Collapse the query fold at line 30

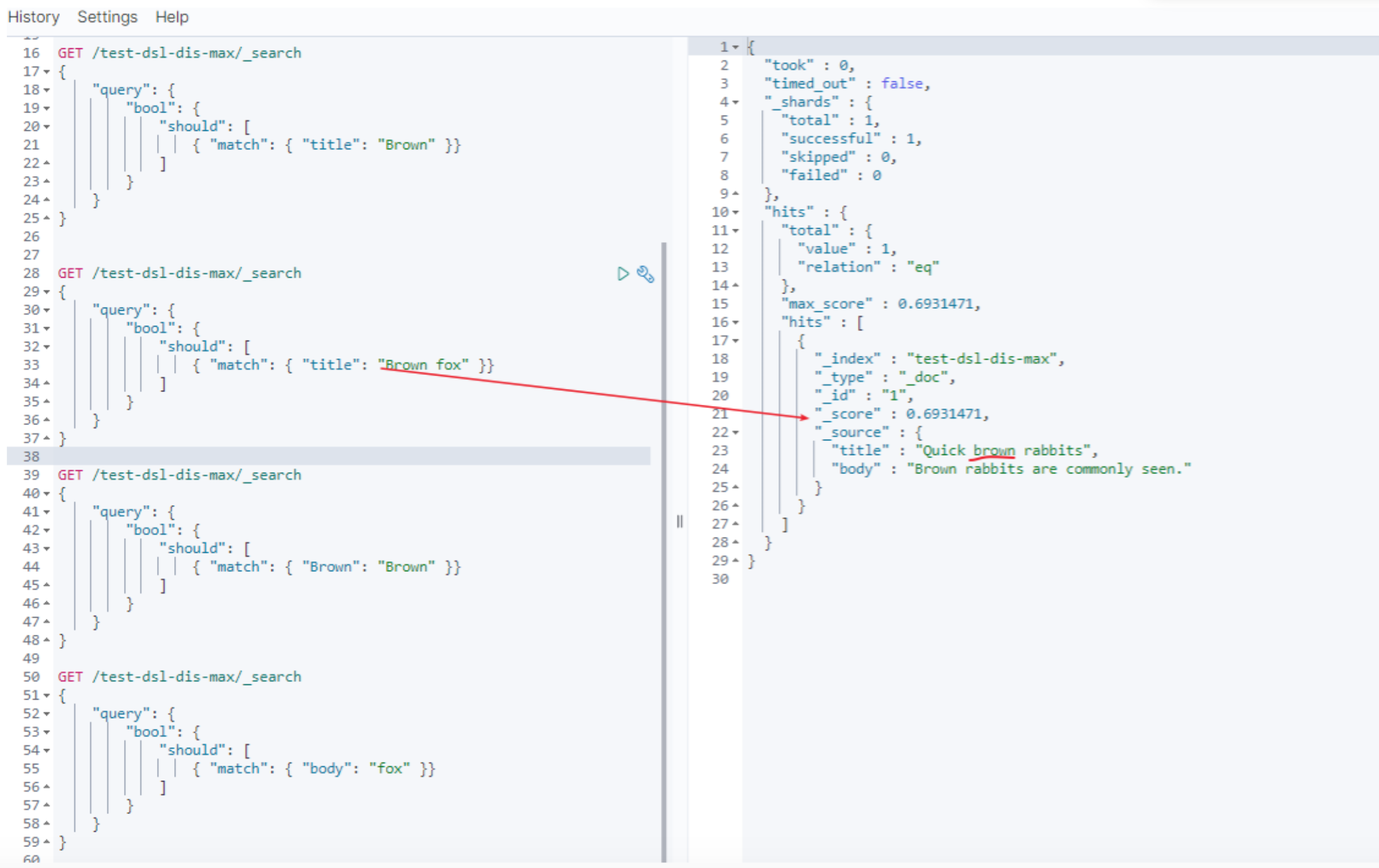coord(46,311)
